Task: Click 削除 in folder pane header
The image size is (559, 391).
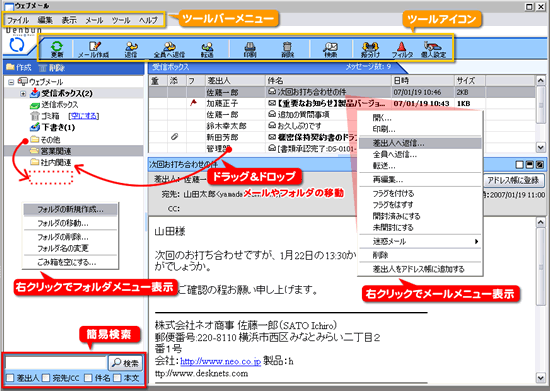Action: (52, 68)
